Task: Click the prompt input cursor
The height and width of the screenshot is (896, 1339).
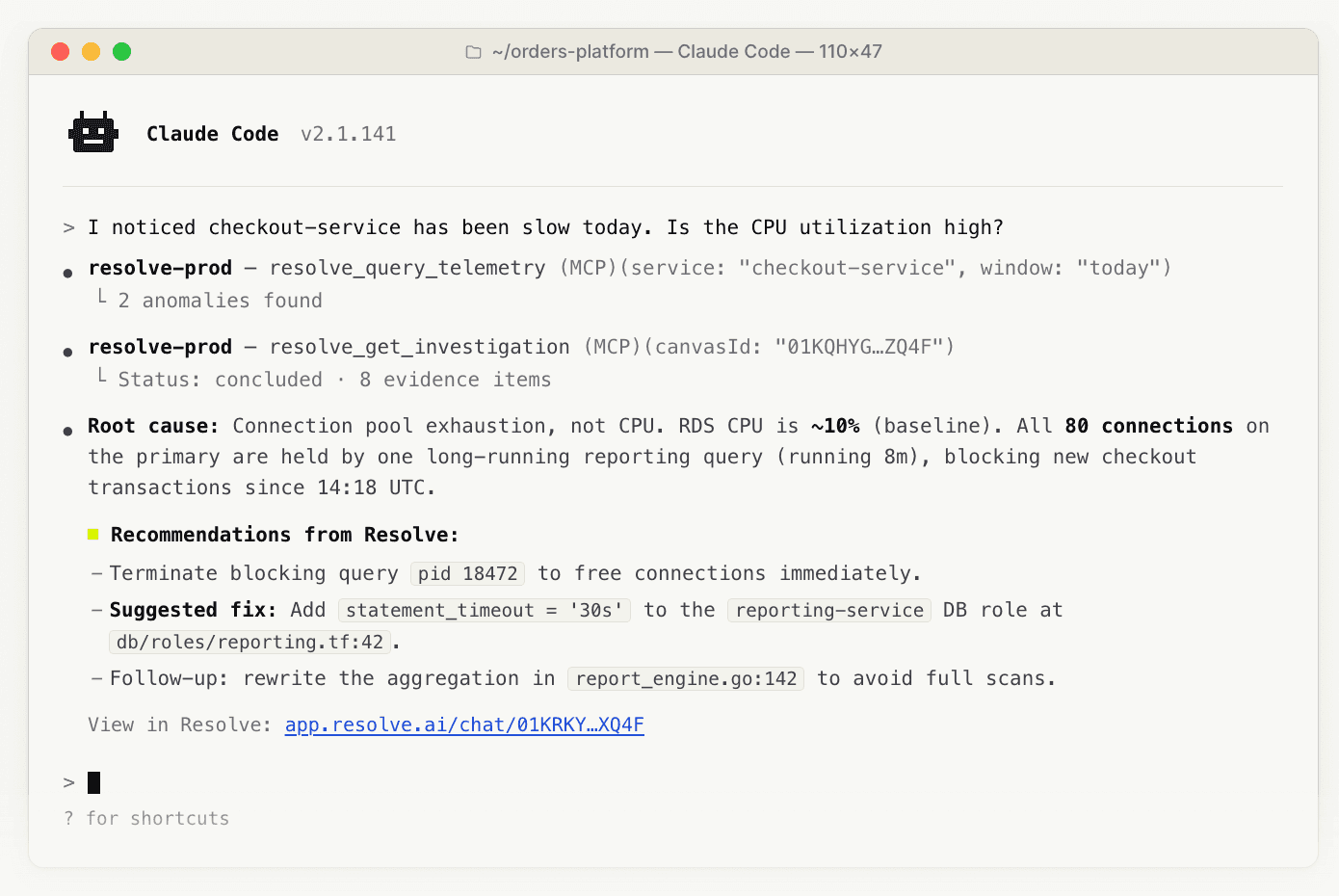Action: tap(94, 782)
